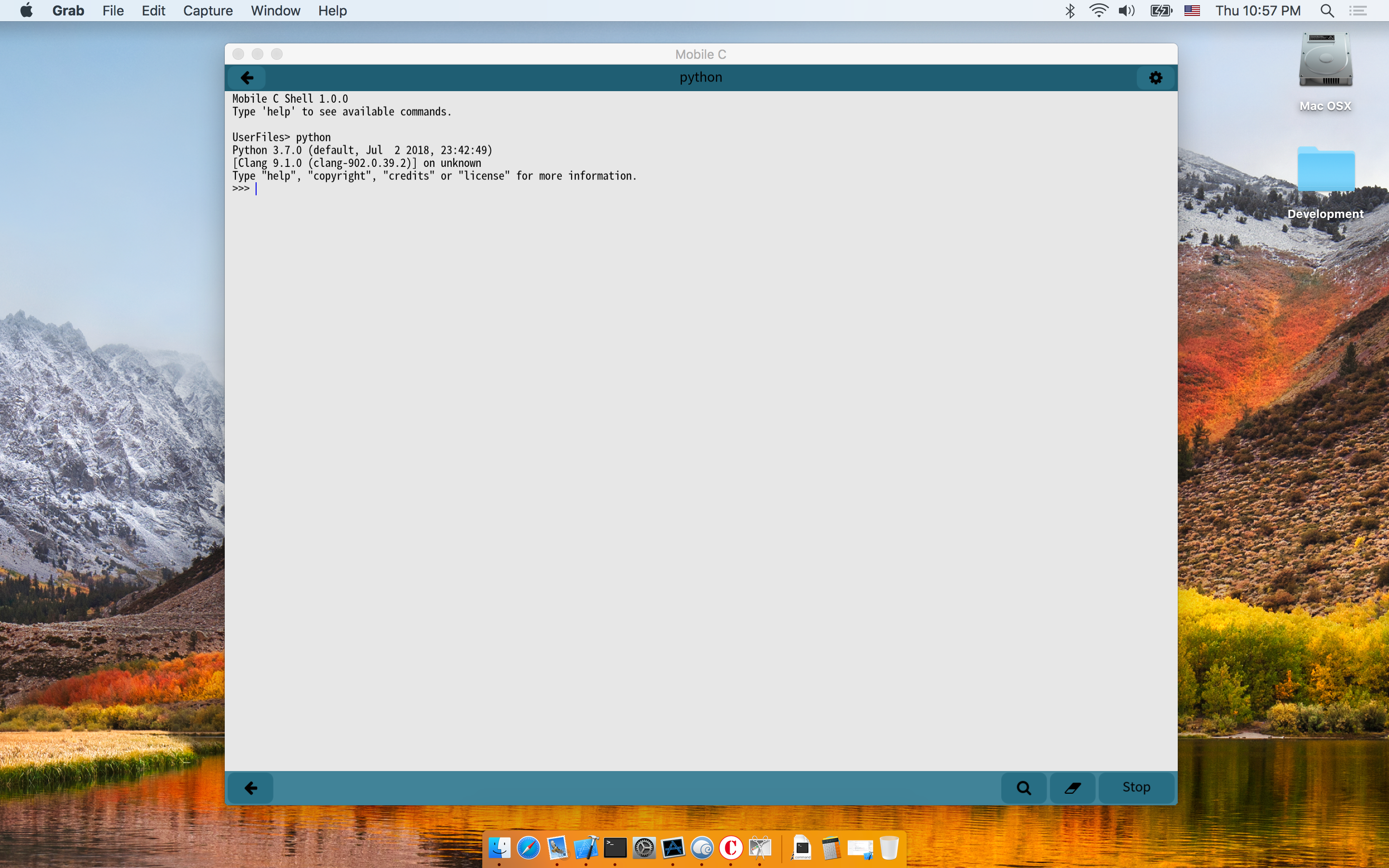Open the Notification Center list icon
This screenshot has width=1389, height=868.
coord(1358,10)
